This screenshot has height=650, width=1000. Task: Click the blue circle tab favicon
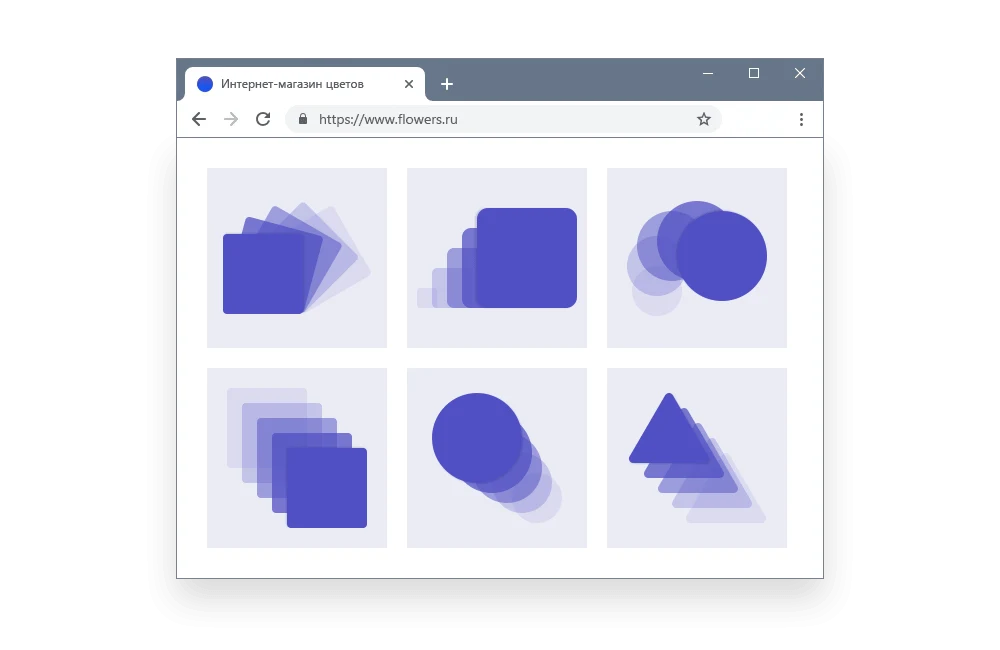point(205,84)
